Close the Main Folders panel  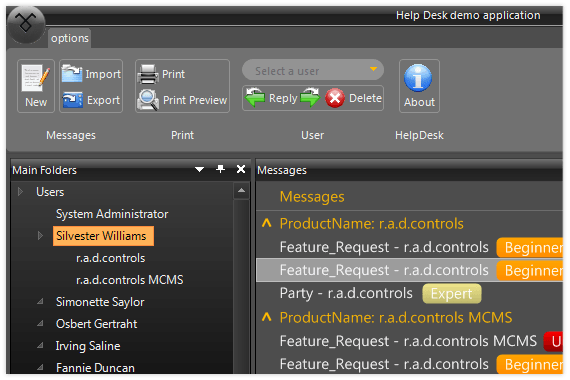pyautogui.click(x=241, y=169)
